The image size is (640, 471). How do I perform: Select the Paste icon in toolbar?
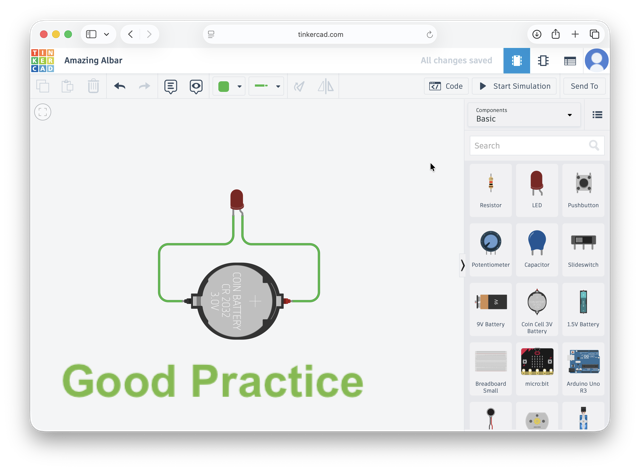(67, 86)
